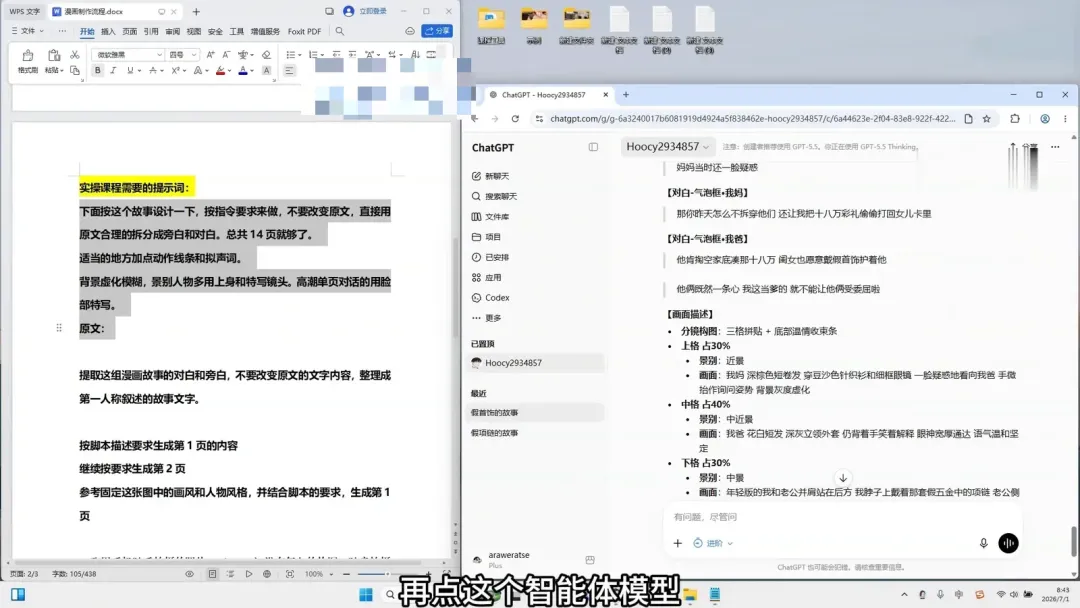The width and height of the screenshot is (1080, 608).
Task: Start voice mode with the black waveform button
Action: [1008, 543]
